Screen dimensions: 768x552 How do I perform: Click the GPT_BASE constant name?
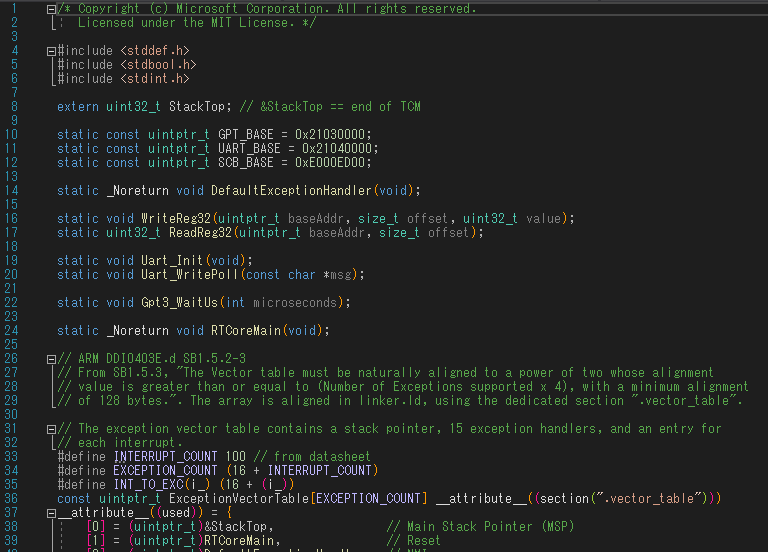click(x=245, y=135)
